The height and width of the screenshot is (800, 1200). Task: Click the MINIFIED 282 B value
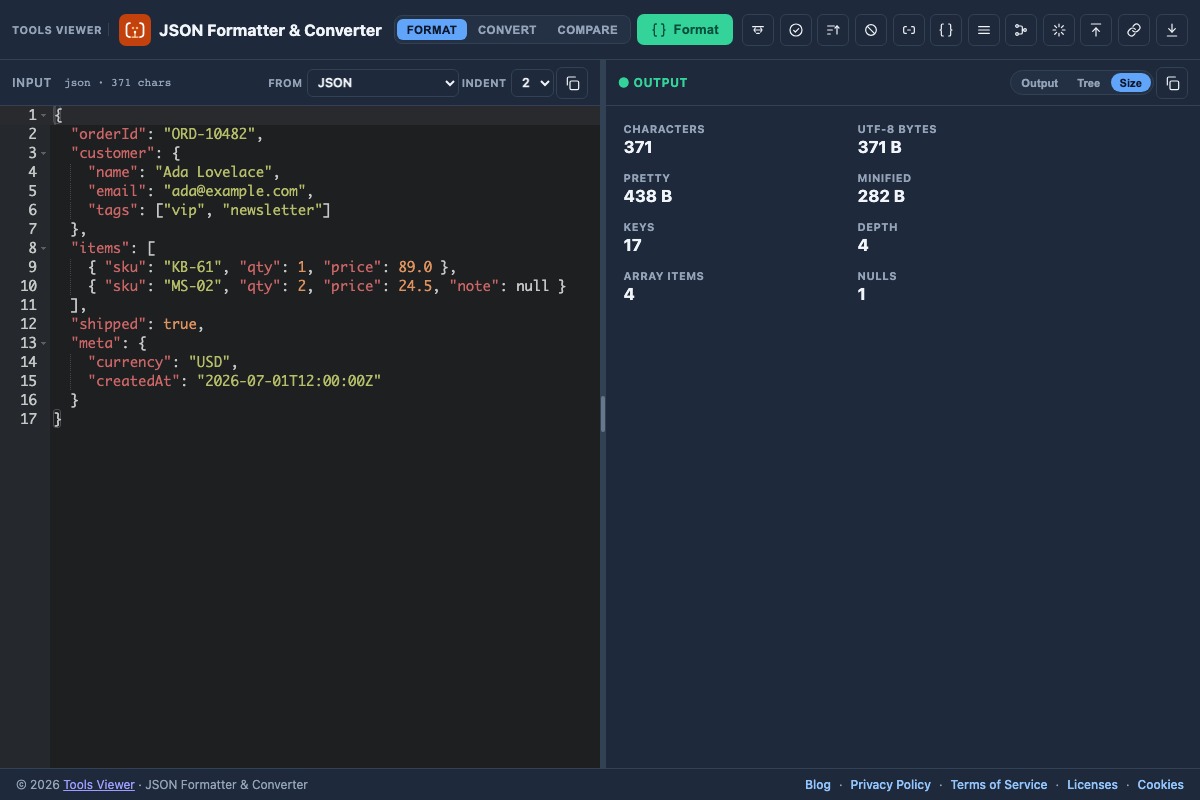coord(881,196)
